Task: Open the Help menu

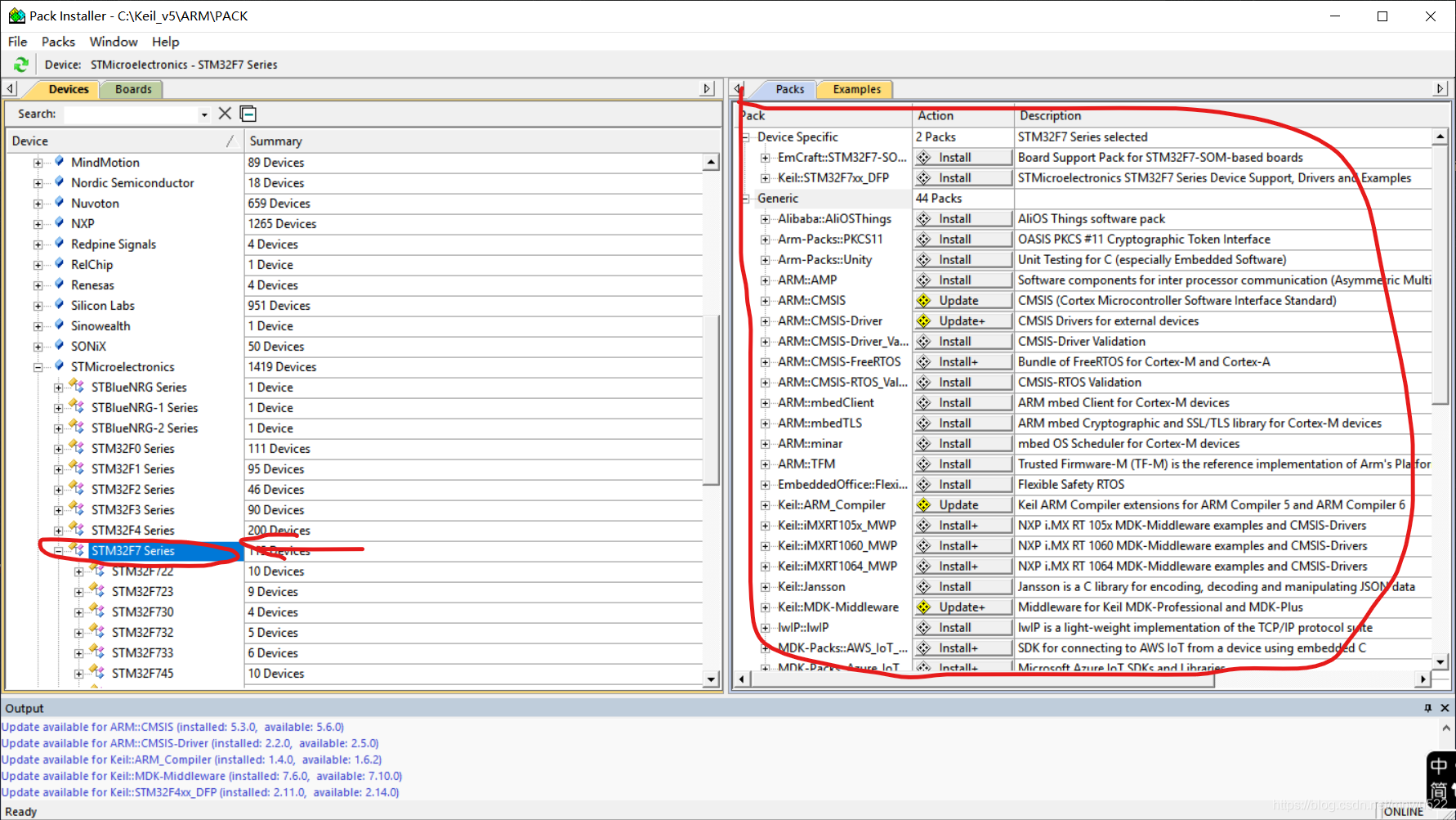Action: tap(165, 42)
